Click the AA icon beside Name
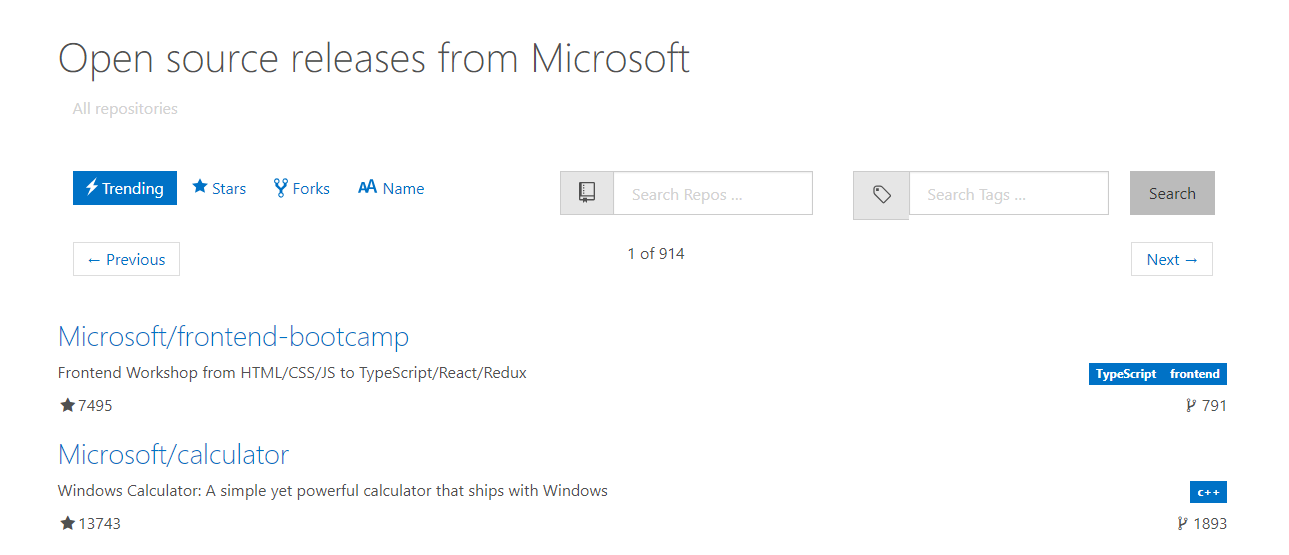Viewport: 1289px width, 555px height. tap(367, 187)
